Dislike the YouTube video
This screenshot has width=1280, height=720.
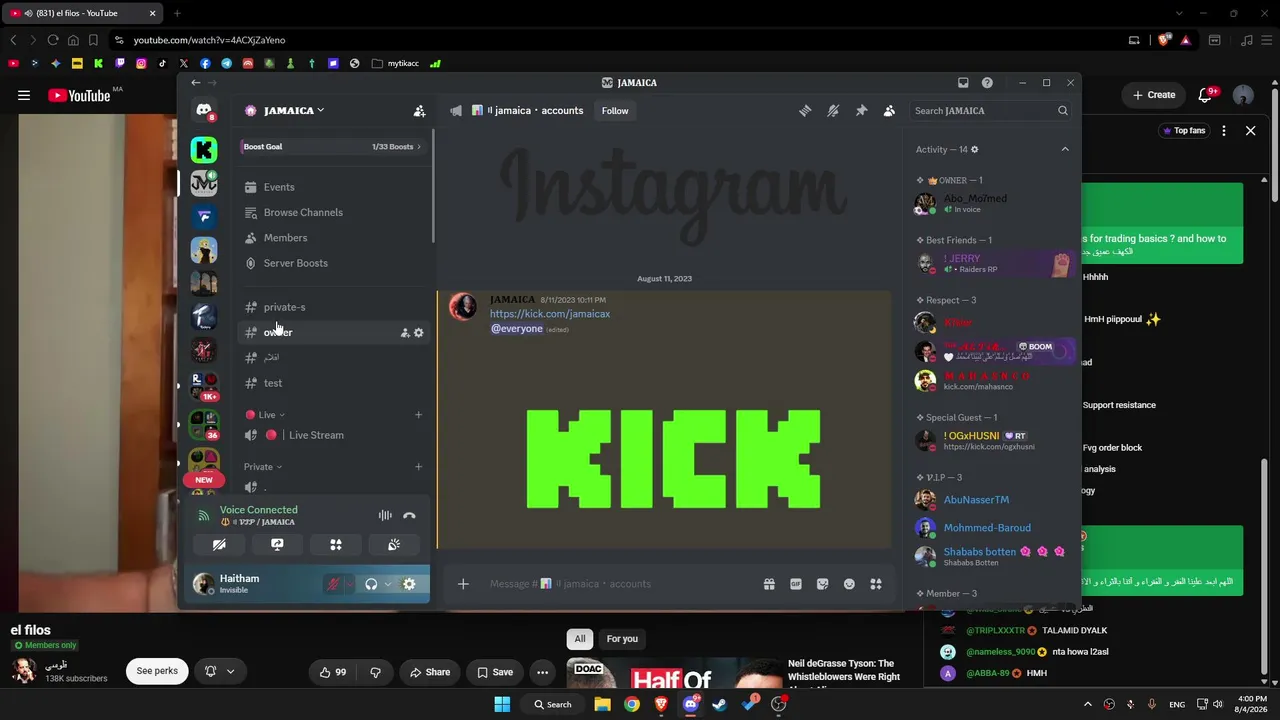point(376,672)
